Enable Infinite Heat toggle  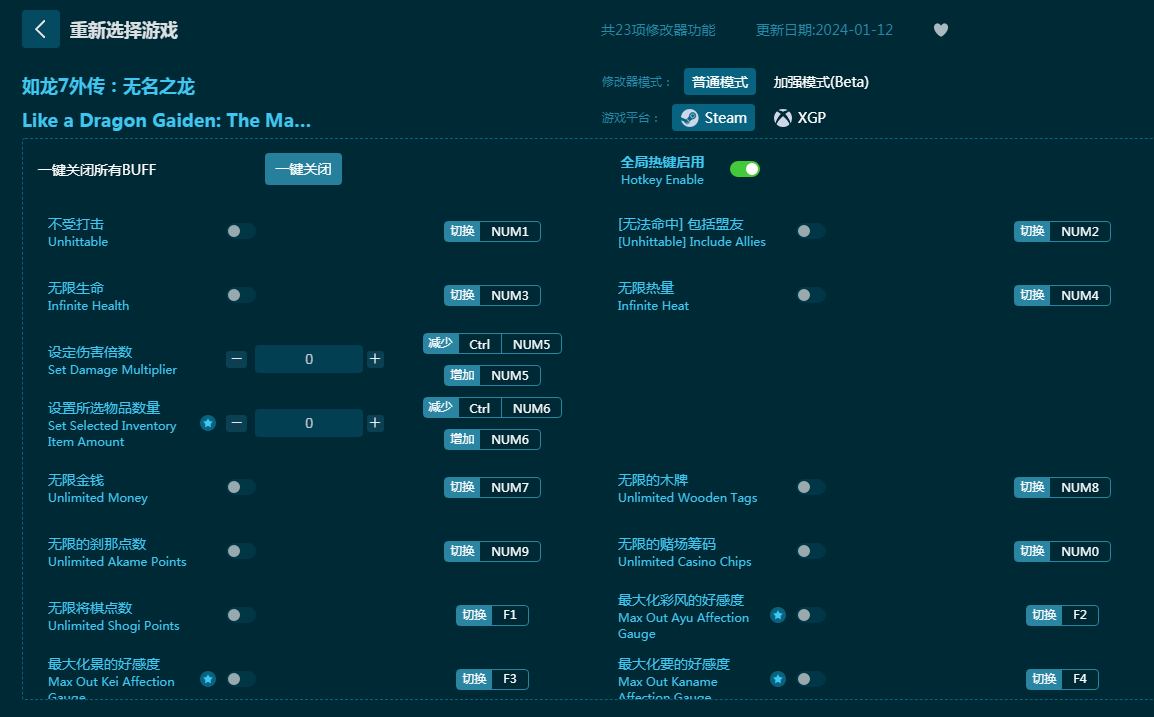pos(810,295)
